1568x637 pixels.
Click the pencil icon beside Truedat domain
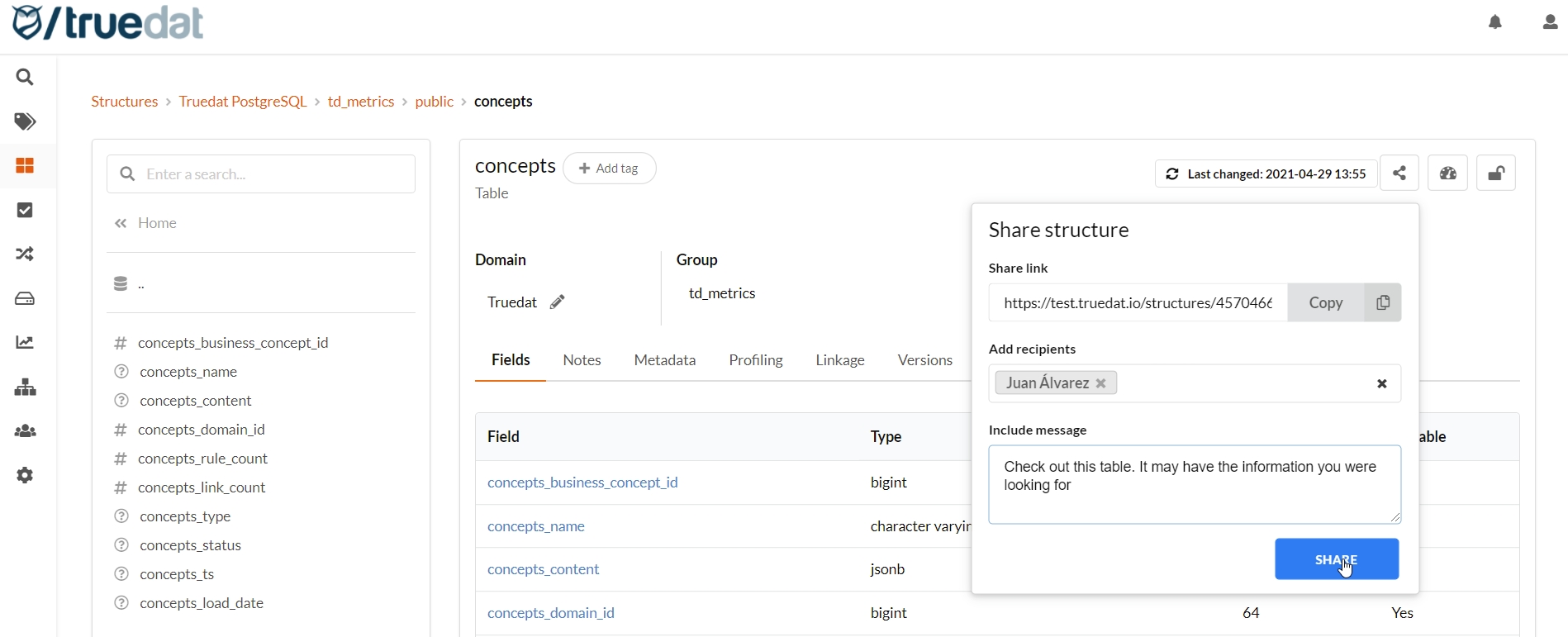tap(558, 302)
